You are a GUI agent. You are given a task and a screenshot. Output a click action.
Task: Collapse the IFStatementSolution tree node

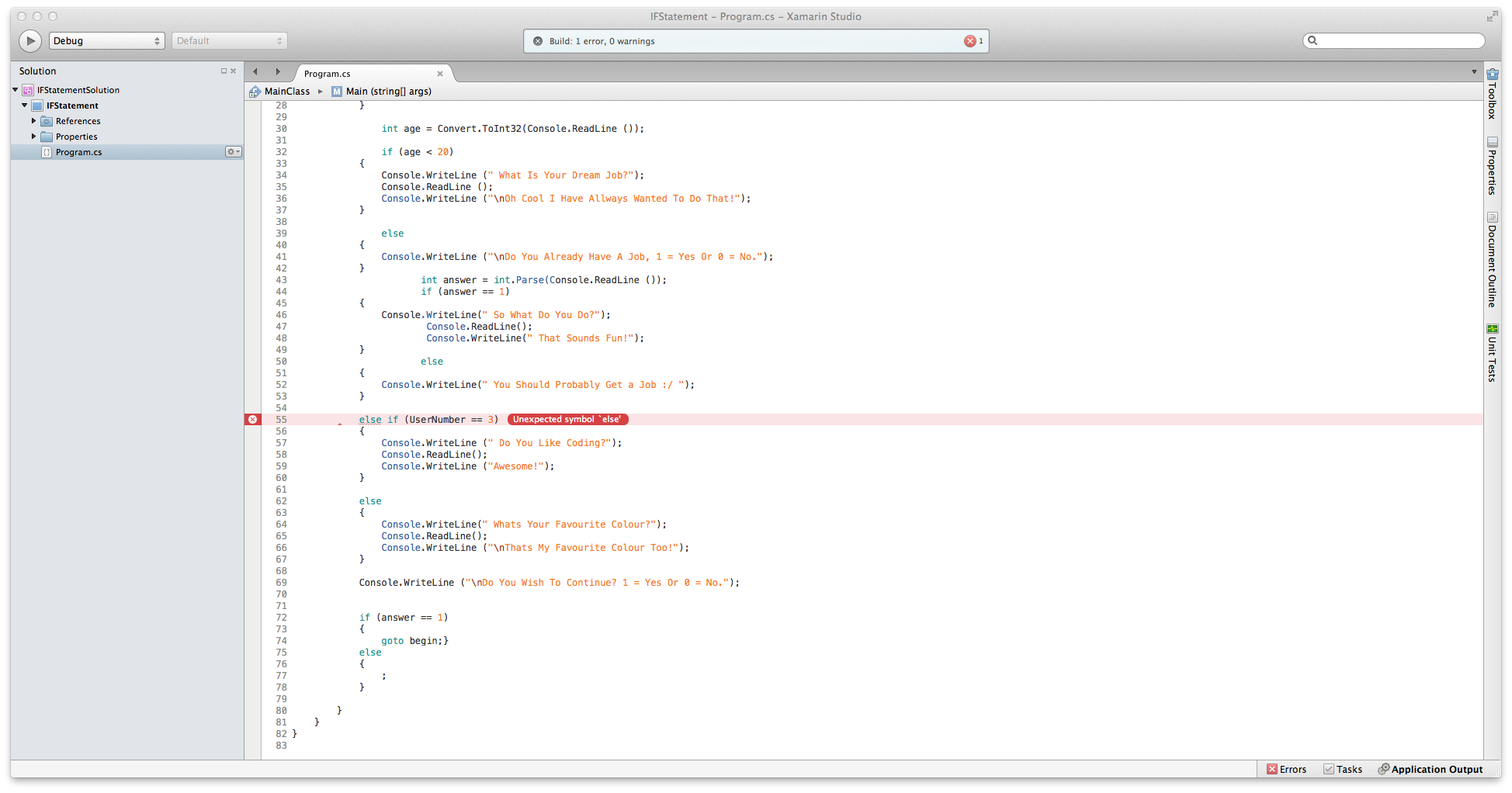[16, 90]
